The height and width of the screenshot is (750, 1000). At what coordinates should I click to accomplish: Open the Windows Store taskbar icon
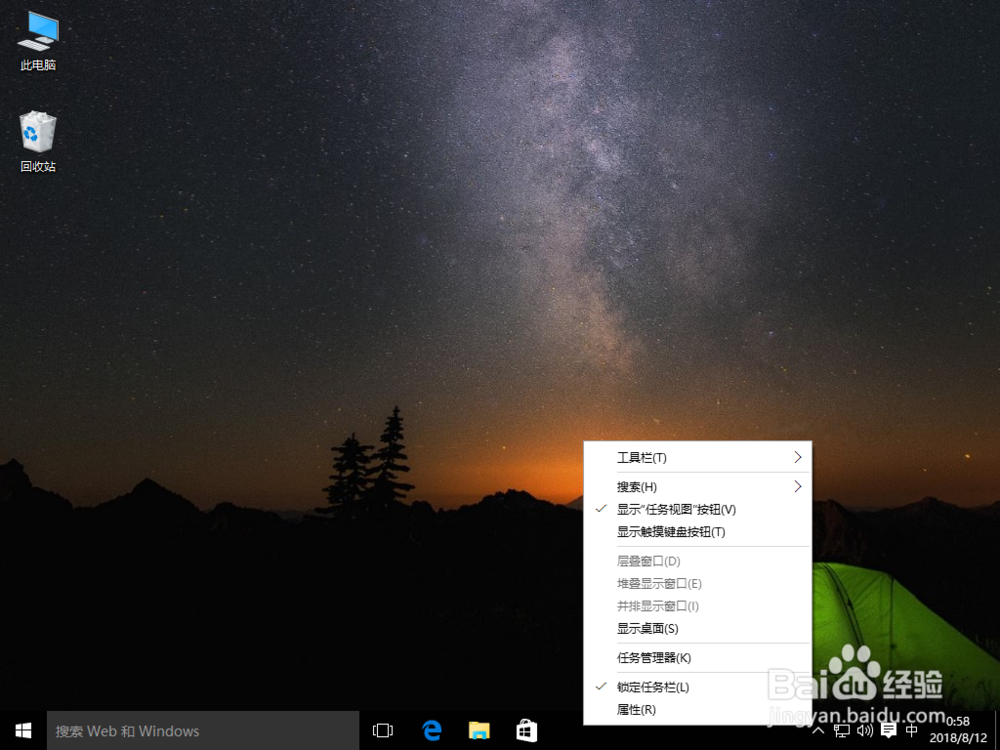pos(526,730)
